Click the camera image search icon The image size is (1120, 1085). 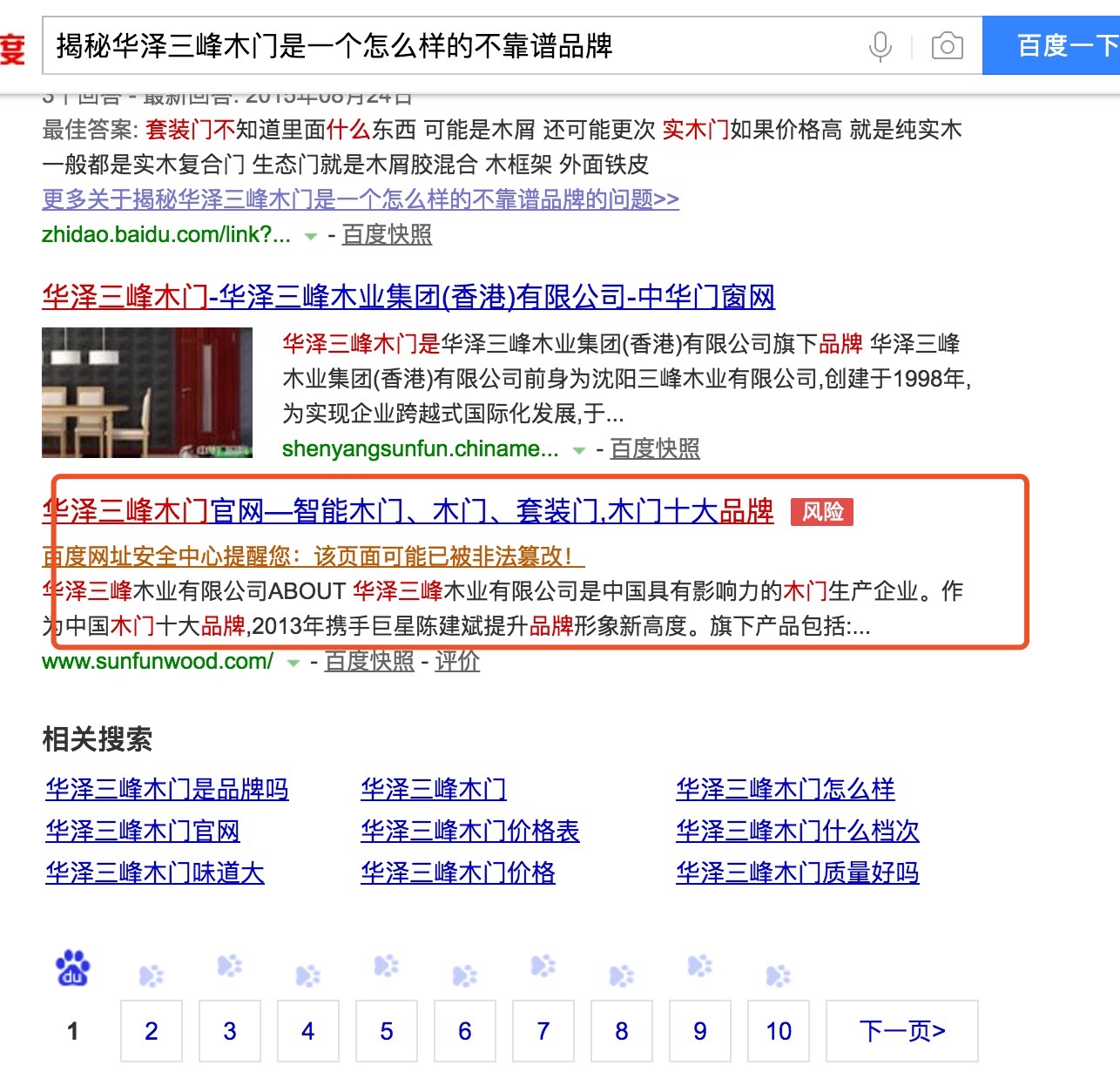click(947, 45)
